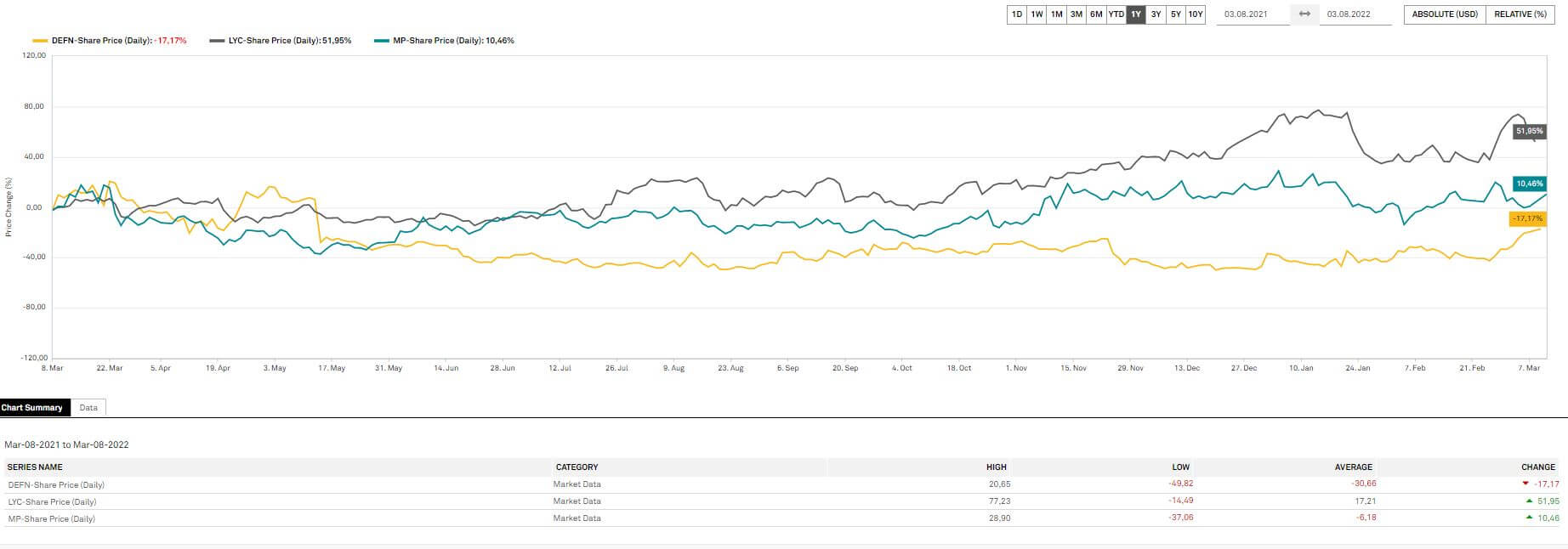Image resolution: width=1568 pixels, height=549 pixels.
Task: Click the gray LYC legend line marker
Action: [217, 41]
